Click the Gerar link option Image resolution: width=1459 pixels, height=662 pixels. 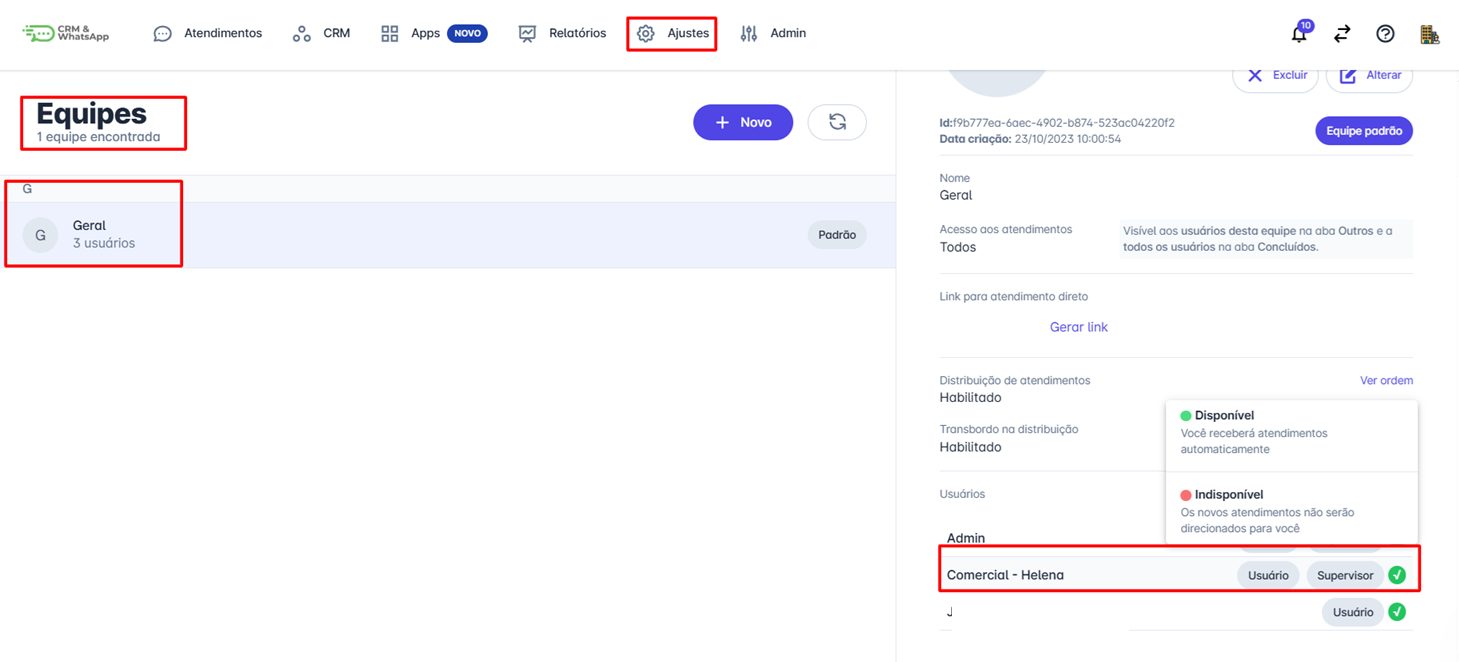click(x=1078, y=326)
